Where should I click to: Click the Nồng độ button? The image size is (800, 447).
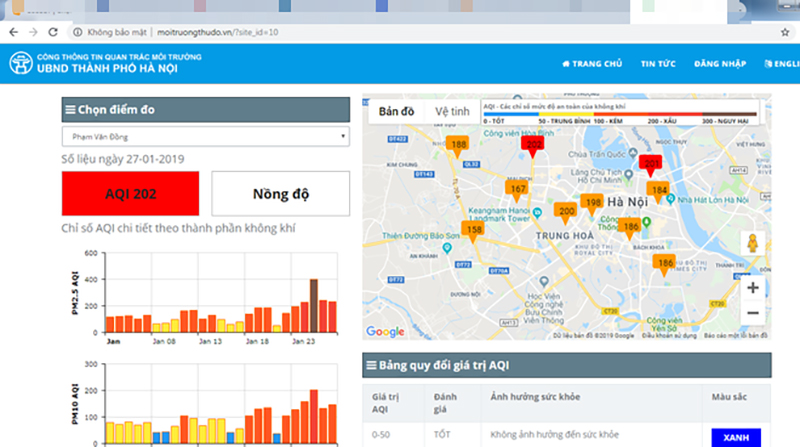(x=280, y=193)
